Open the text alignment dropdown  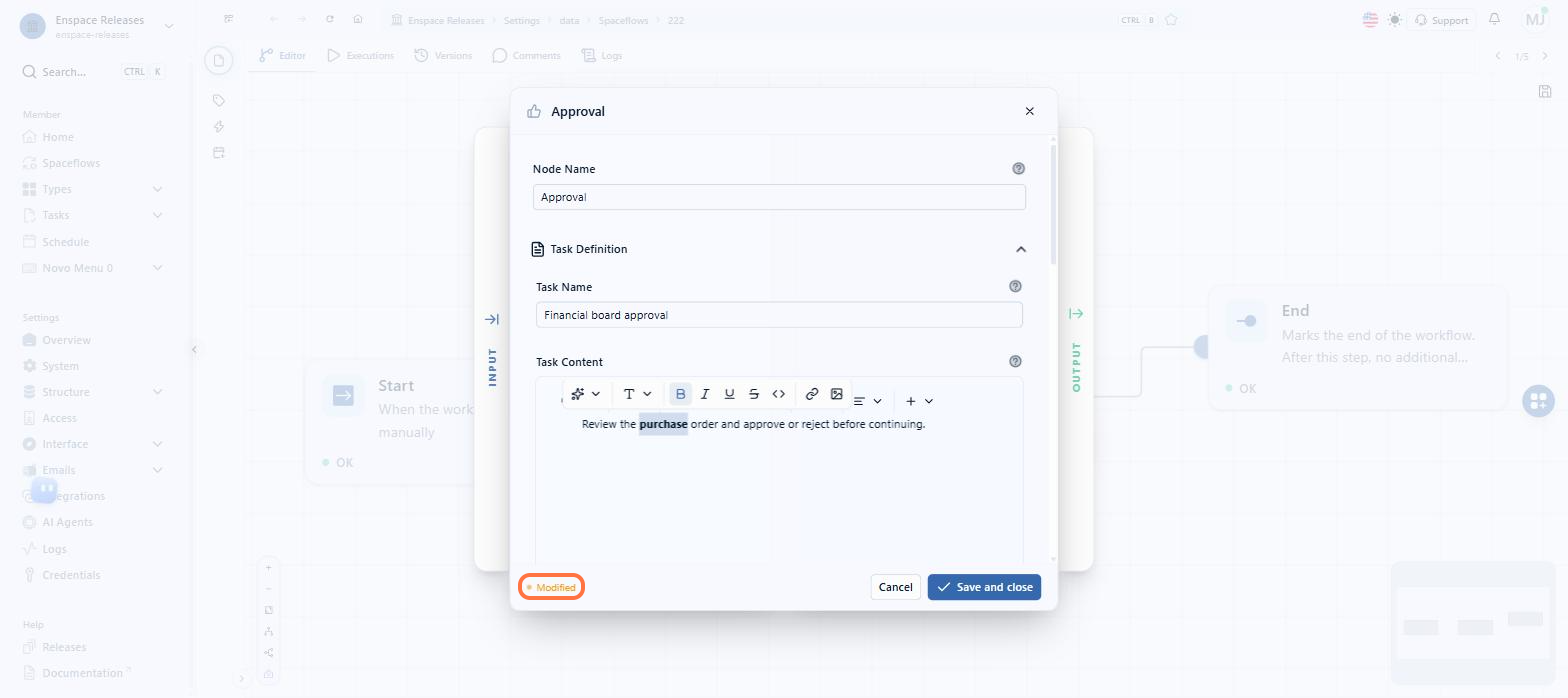point(867,401)
